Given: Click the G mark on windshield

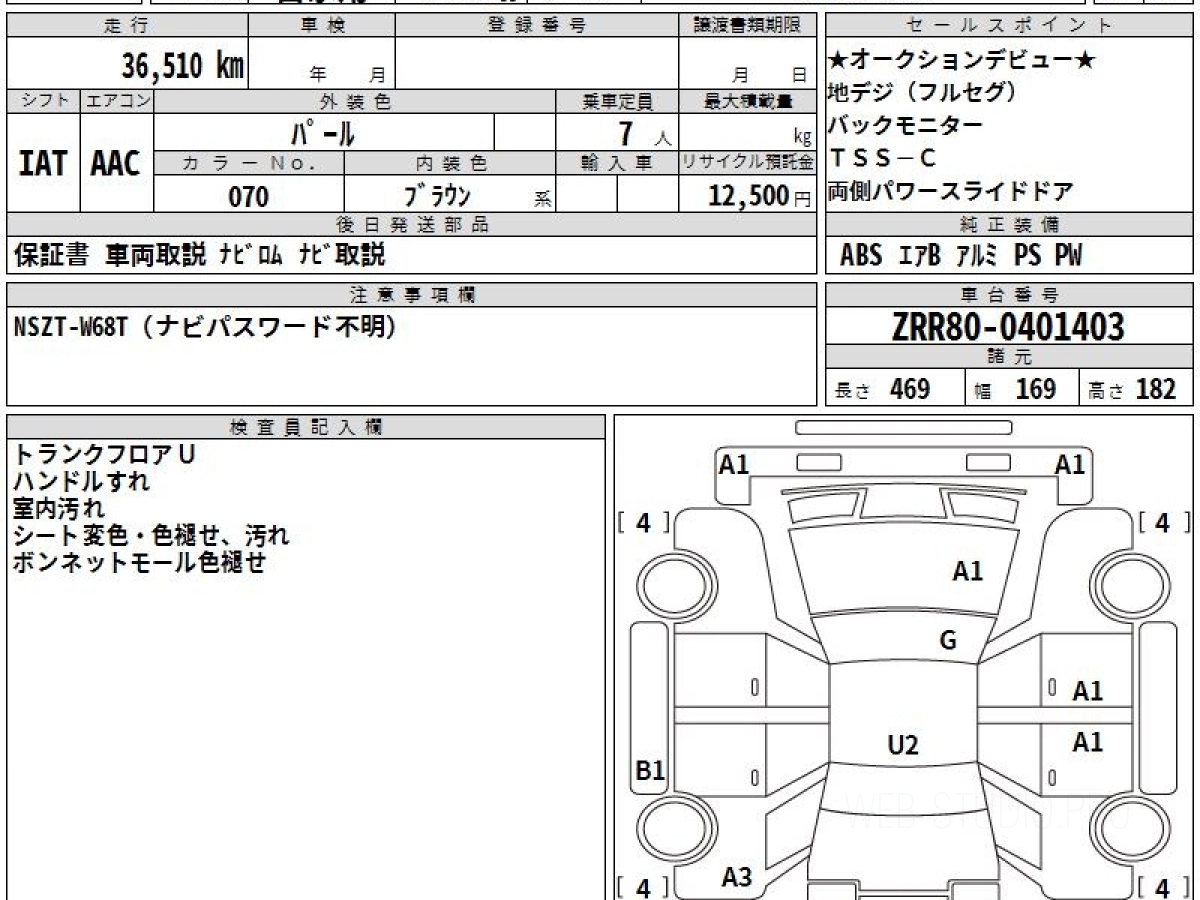Looking at the screenshot, I should 948,640.
